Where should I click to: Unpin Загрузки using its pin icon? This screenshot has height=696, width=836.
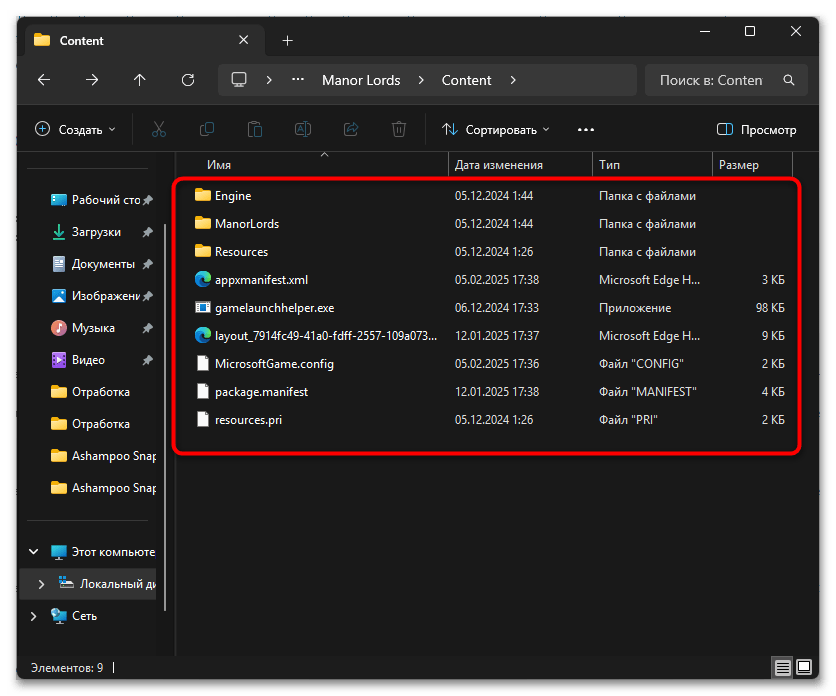pyautogui.click(x=148, y=232)
